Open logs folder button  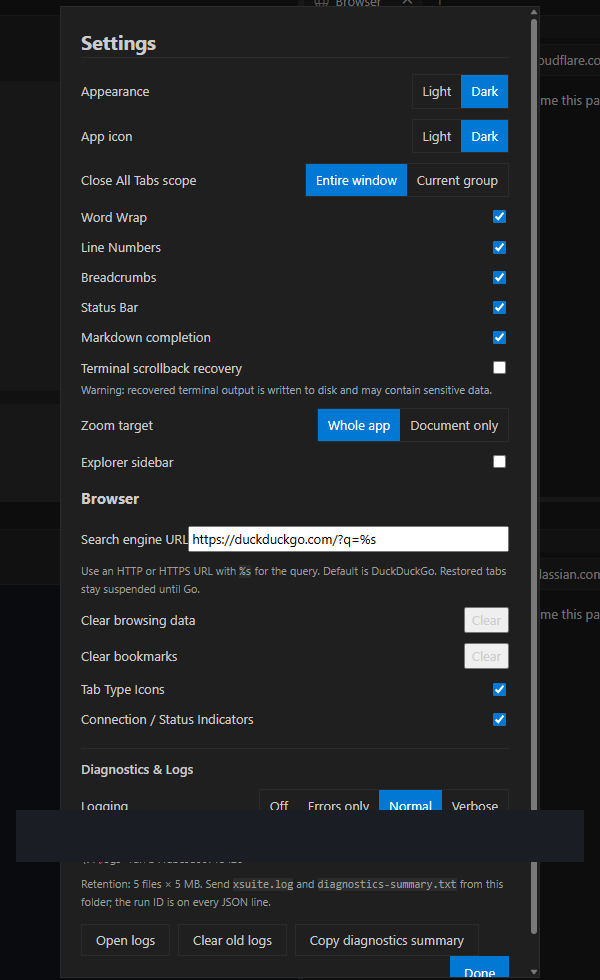pyautogui.click(x=126, y=940)
